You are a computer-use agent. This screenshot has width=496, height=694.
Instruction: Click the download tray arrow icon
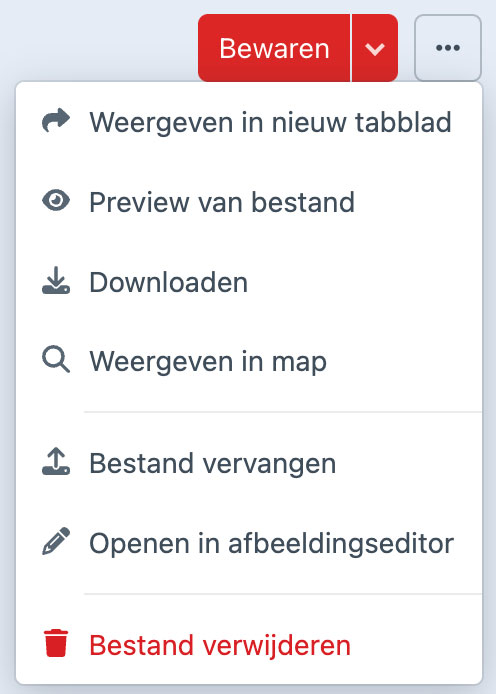point(56,280)
